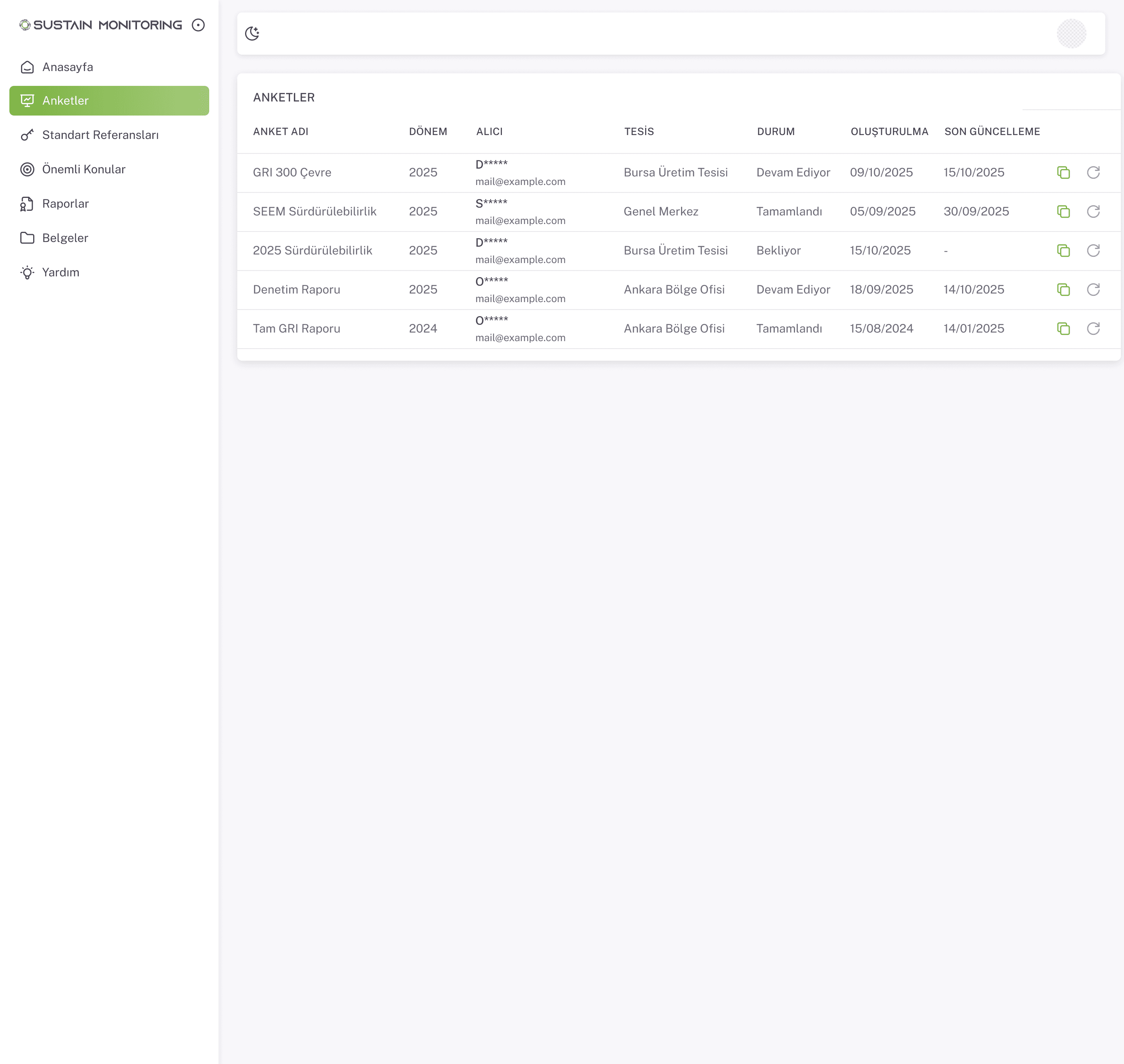The image size is (1124, 1064).
Task: Click the Denetim Raporu survey name
Action: point(296,290)
